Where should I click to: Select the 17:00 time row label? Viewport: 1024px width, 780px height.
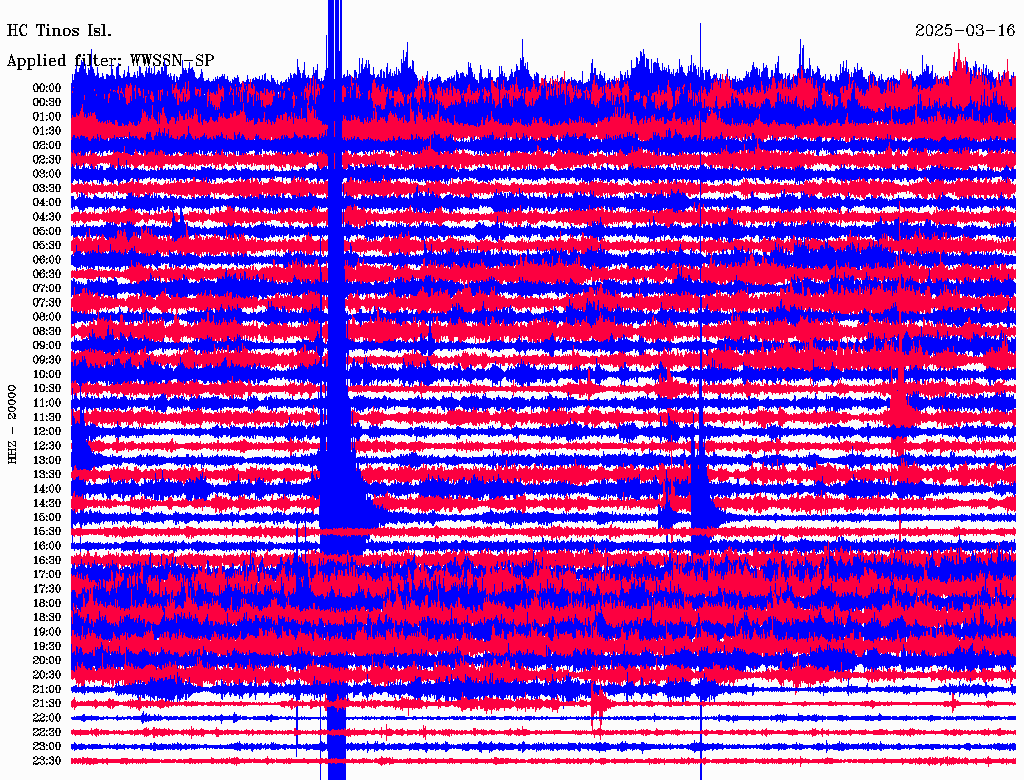(47, 575)
